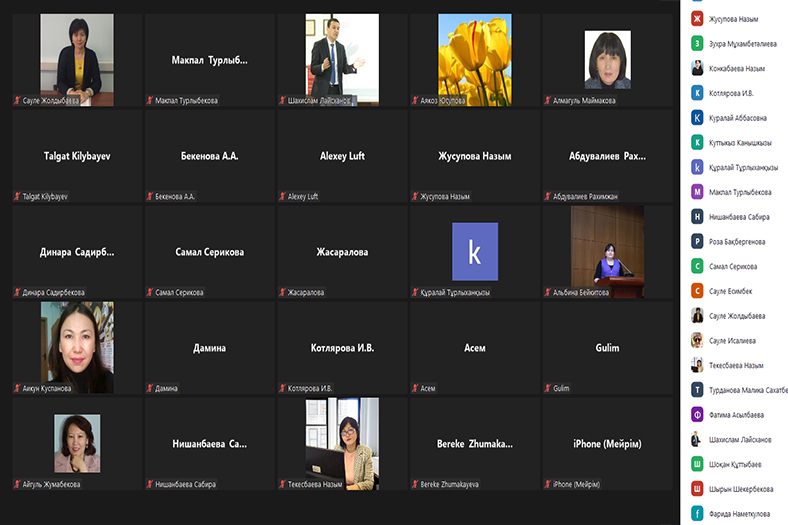Open the Асем participant tile
The image size is (788, 525).
click(474, 348)
